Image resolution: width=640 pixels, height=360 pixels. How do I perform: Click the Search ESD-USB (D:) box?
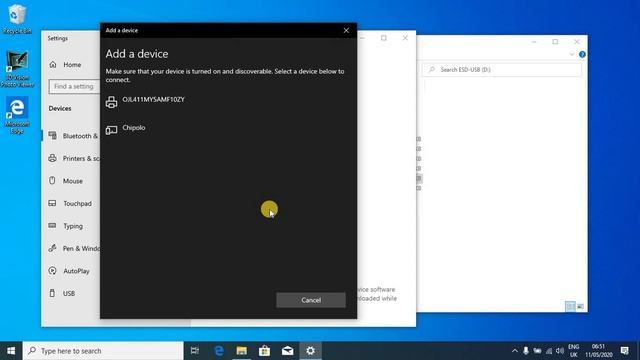(x=502, y=70)
